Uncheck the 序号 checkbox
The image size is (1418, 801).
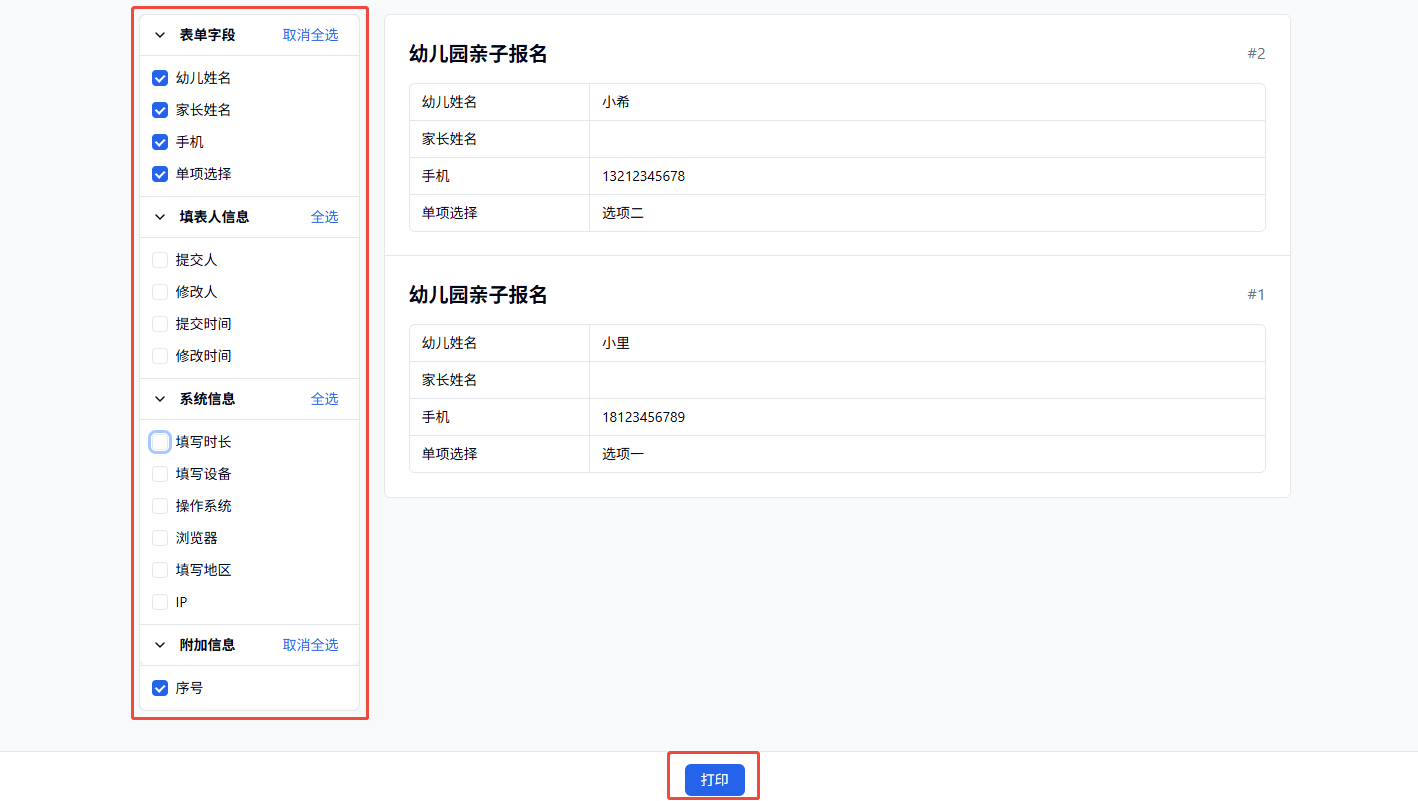[160, 688]
